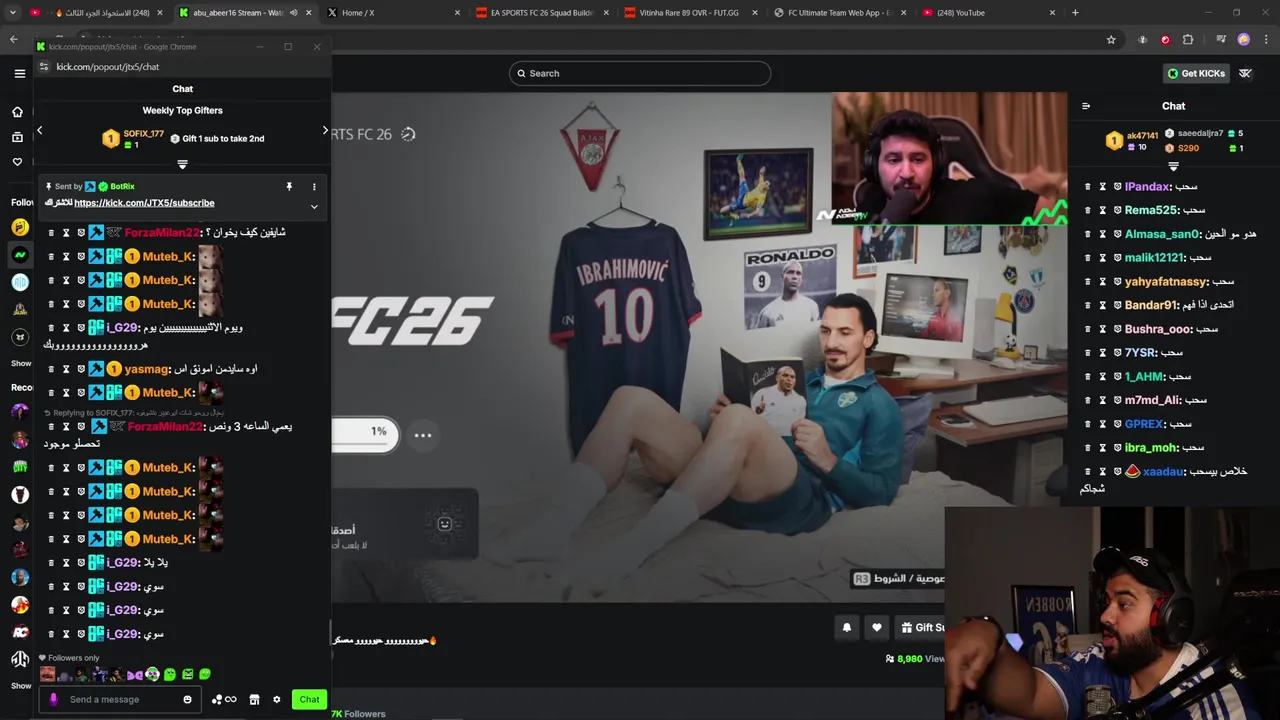Select the first emote in quick emote row
Image resolution: width=1280 pixels, height=720 pixels.
pos(47,675)
